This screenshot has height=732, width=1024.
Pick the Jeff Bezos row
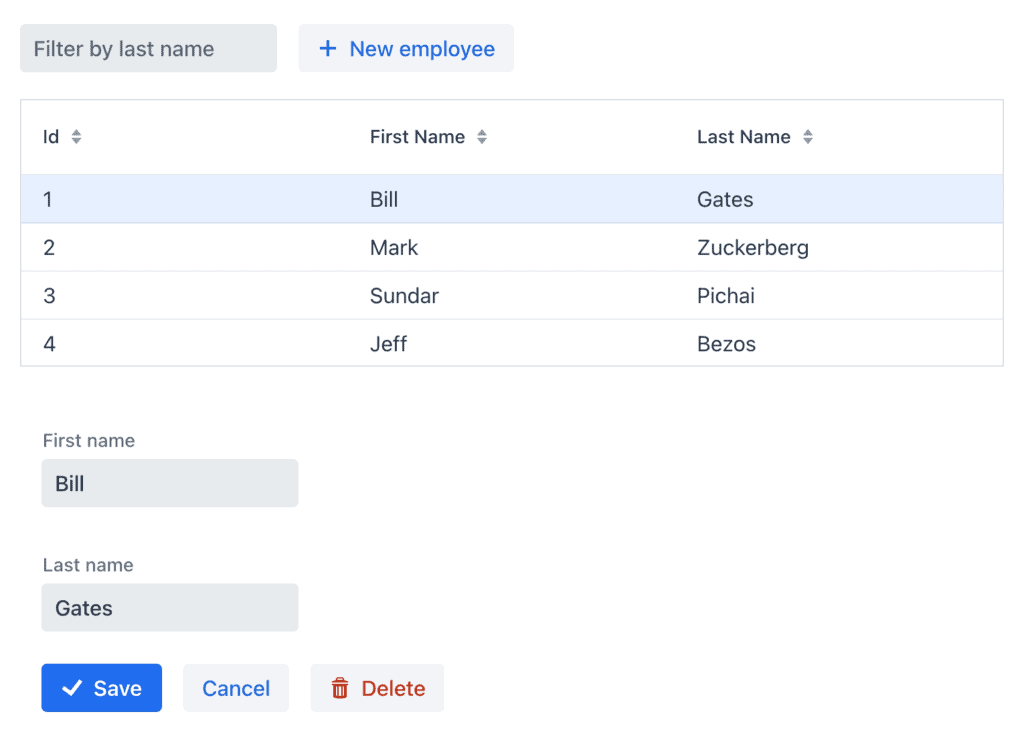511,343
